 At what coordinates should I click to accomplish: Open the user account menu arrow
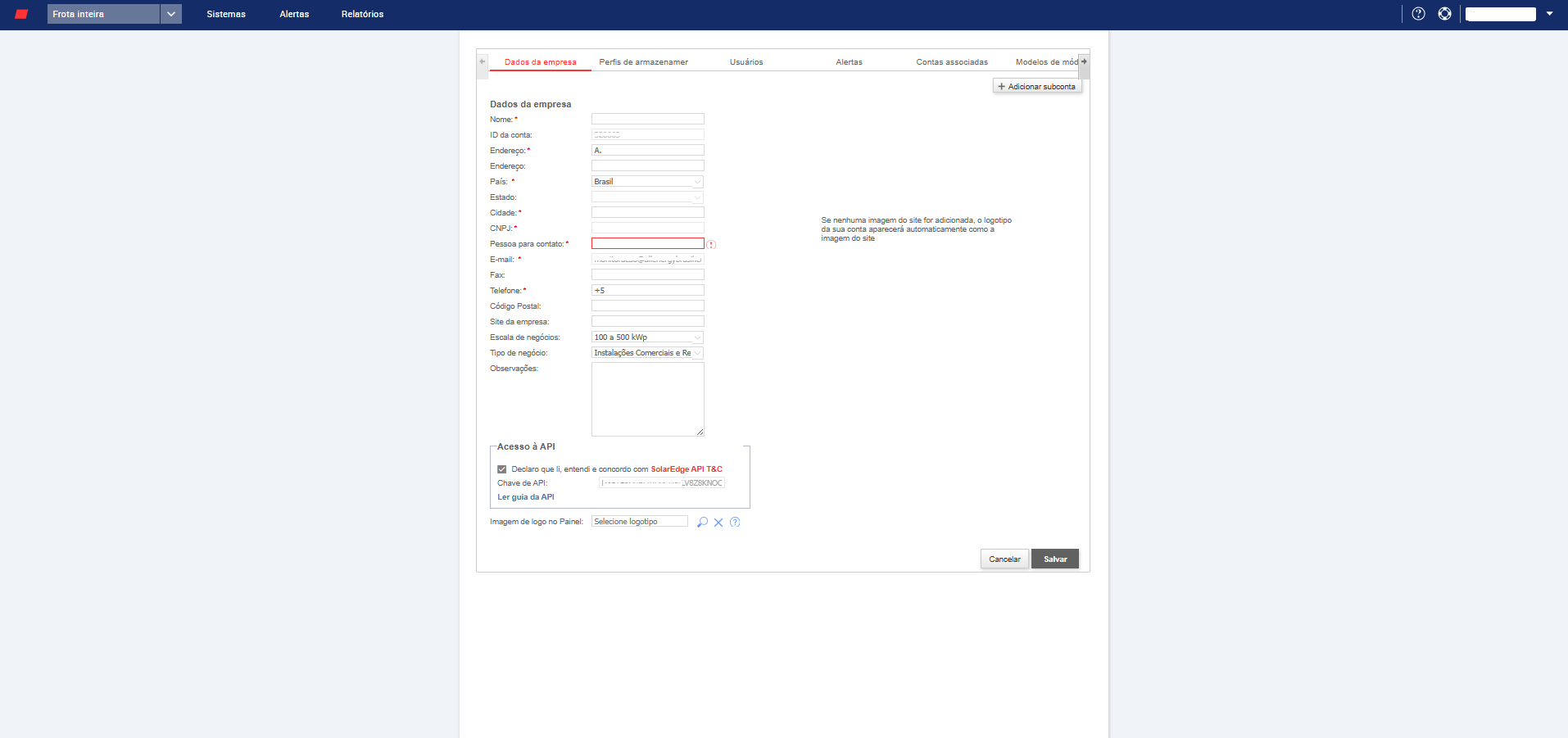[x=1549, y=14]
